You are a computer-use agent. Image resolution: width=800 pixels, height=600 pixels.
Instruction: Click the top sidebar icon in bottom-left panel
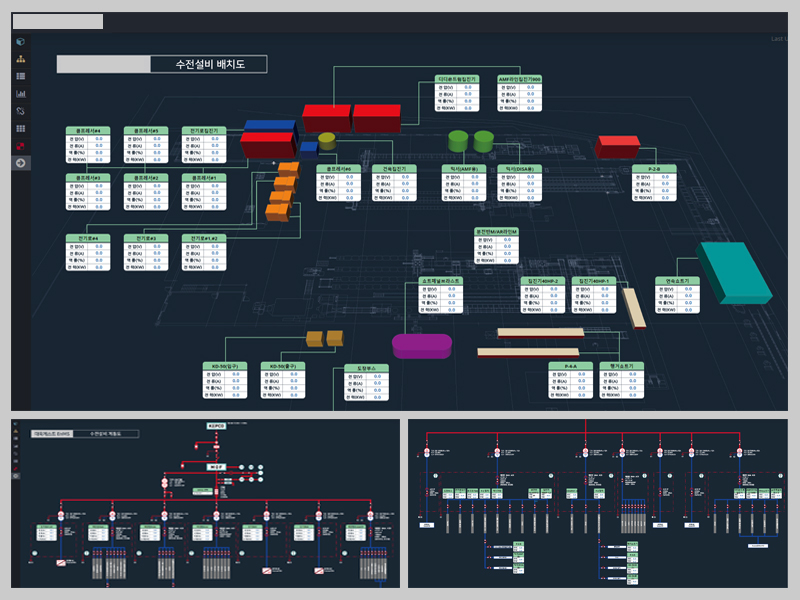click(x=15, y=423)
